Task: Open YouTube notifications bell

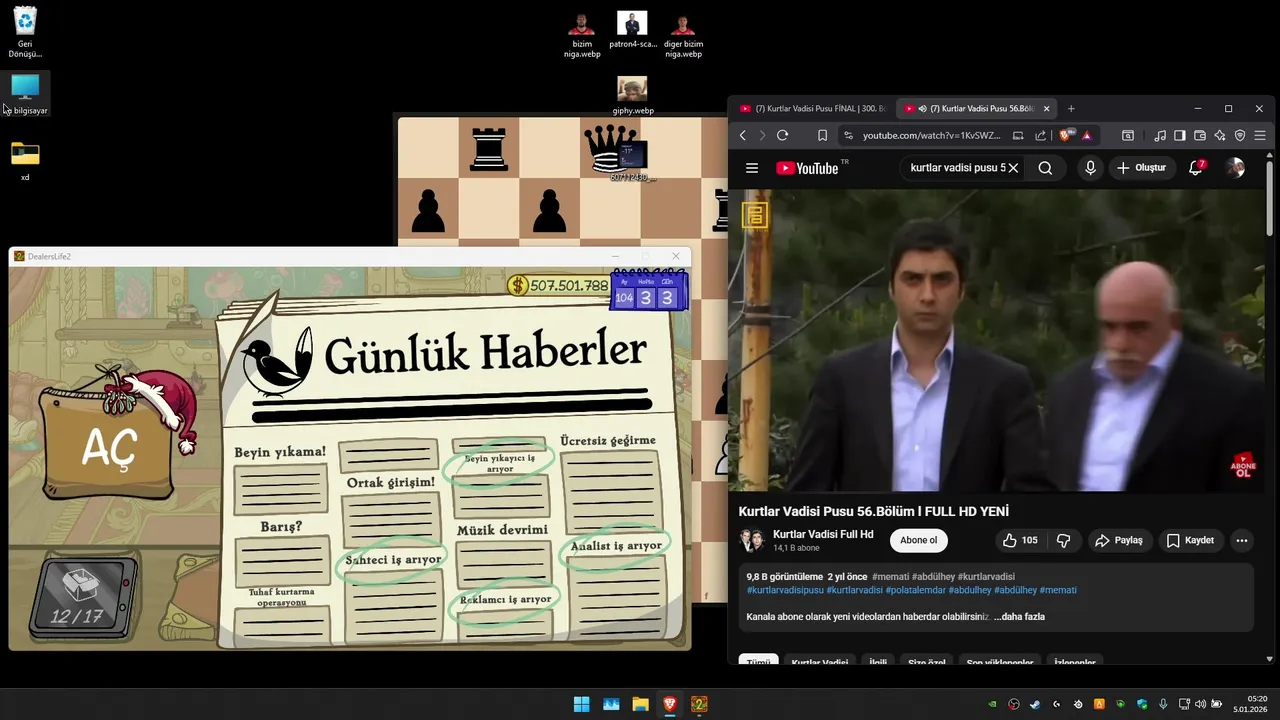Action: (x=1195, y=168)
